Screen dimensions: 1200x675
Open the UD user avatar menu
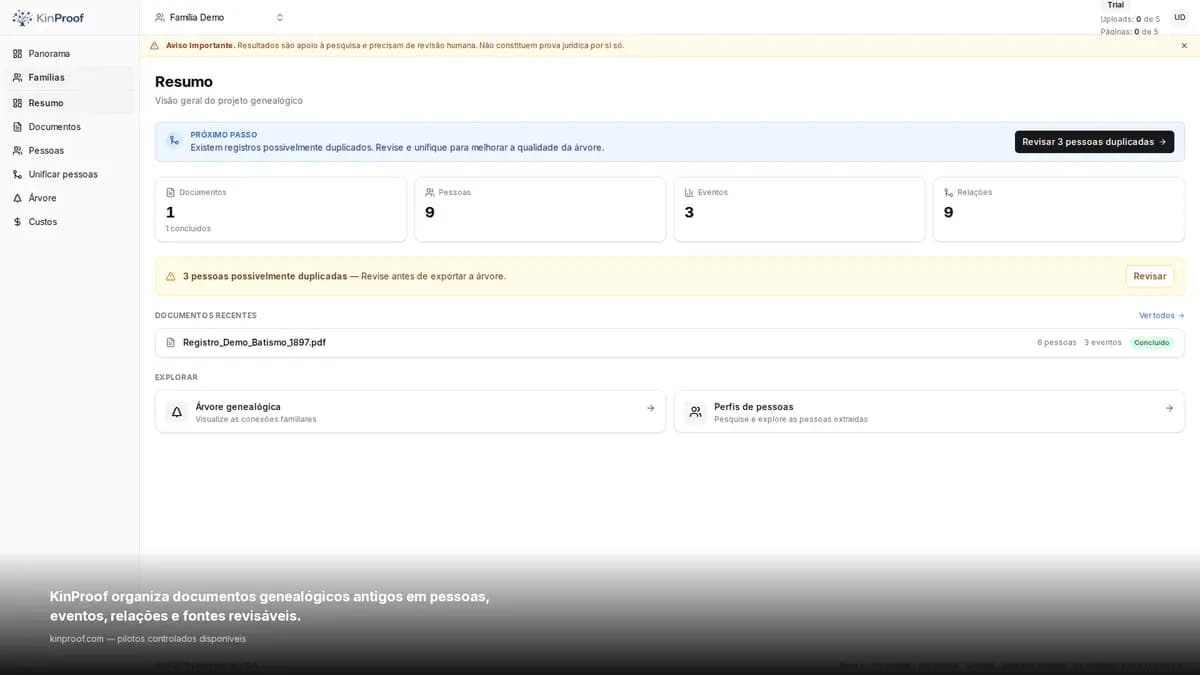[x=1180, y=17]
